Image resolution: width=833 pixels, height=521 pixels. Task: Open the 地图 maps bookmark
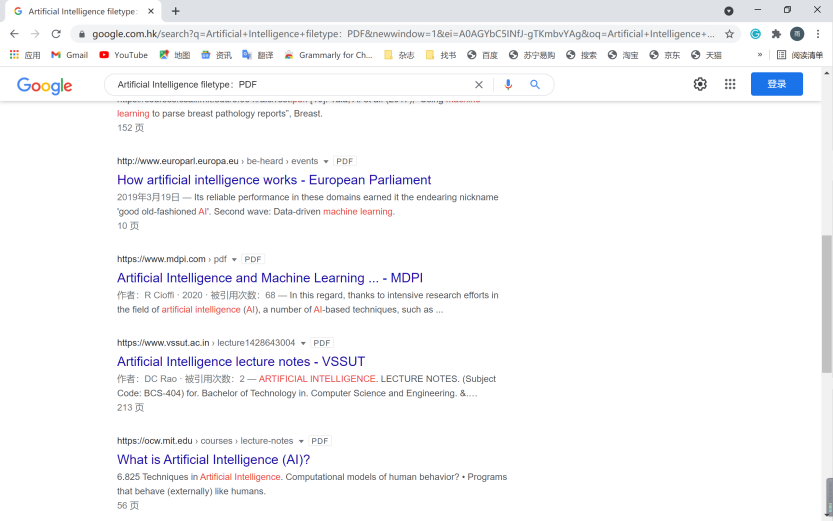pos(175,55)
